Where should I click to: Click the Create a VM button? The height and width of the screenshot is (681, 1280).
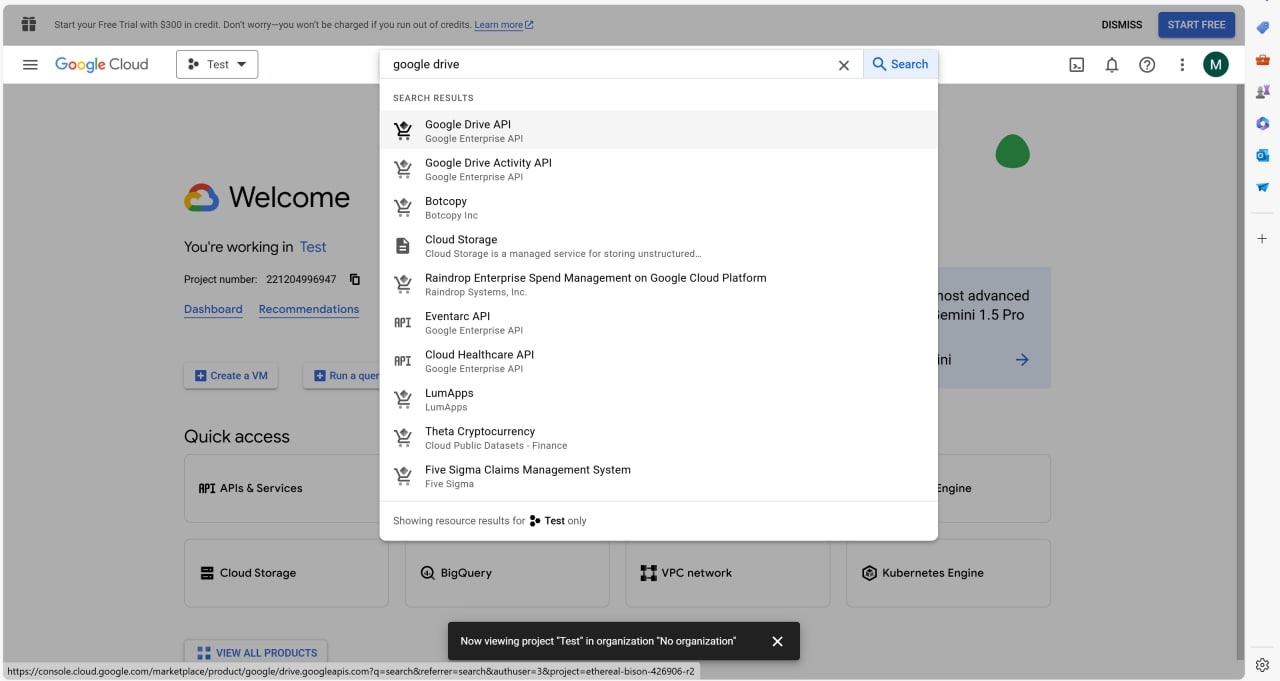[x=231, y=376]
